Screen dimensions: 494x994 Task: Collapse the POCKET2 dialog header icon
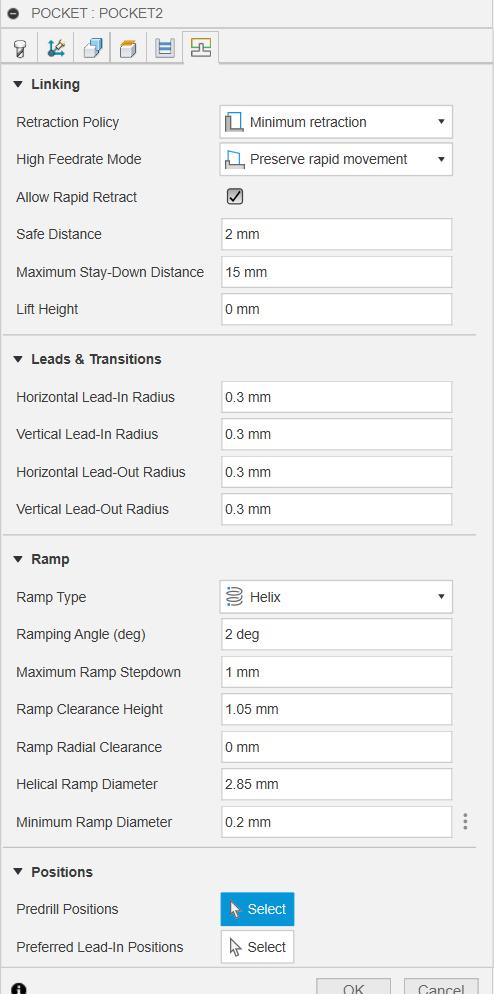pos(13,13)
